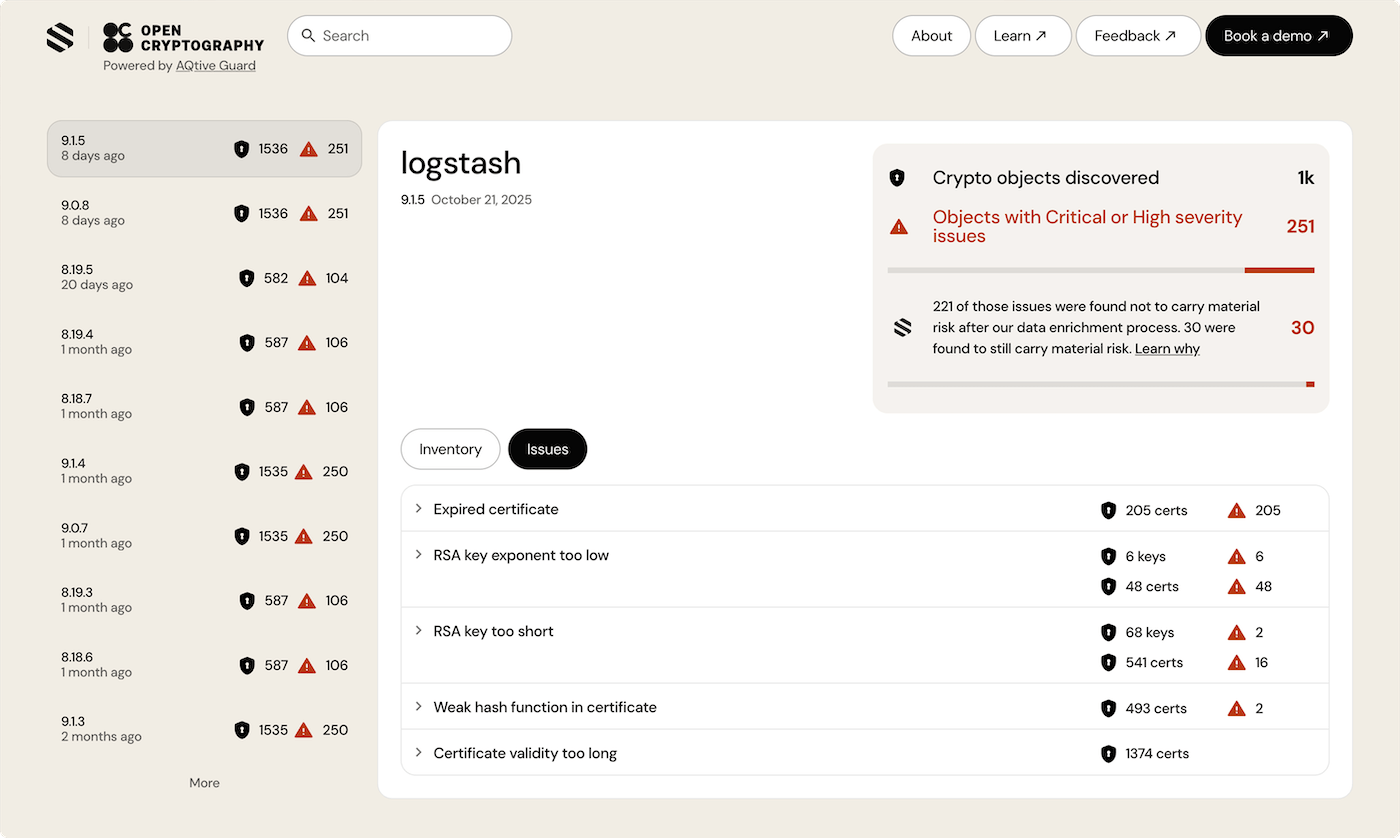Screen dimensions: 1400x838
Task: Click the logstash heading
Action: pyautogui.click(x=461, y=164)
